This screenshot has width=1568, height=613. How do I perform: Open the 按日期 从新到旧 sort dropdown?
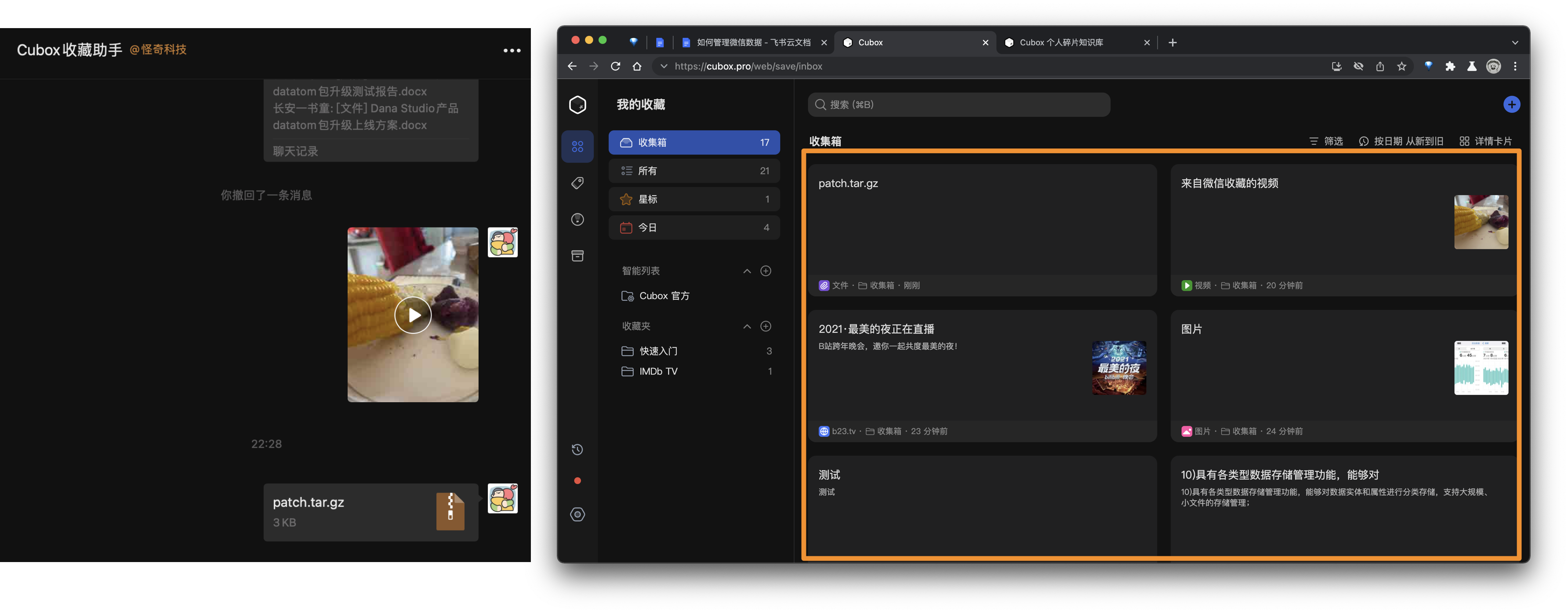click(1401, 141)
